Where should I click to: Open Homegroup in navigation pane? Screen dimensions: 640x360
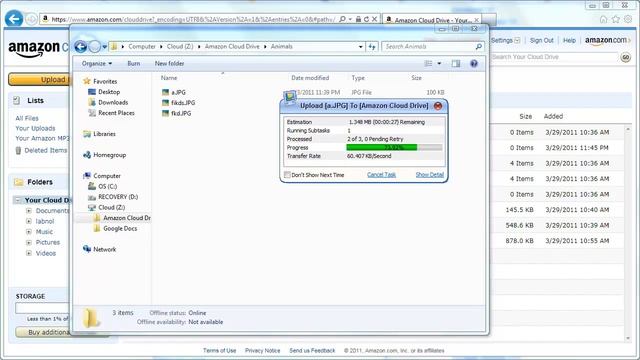104,155
